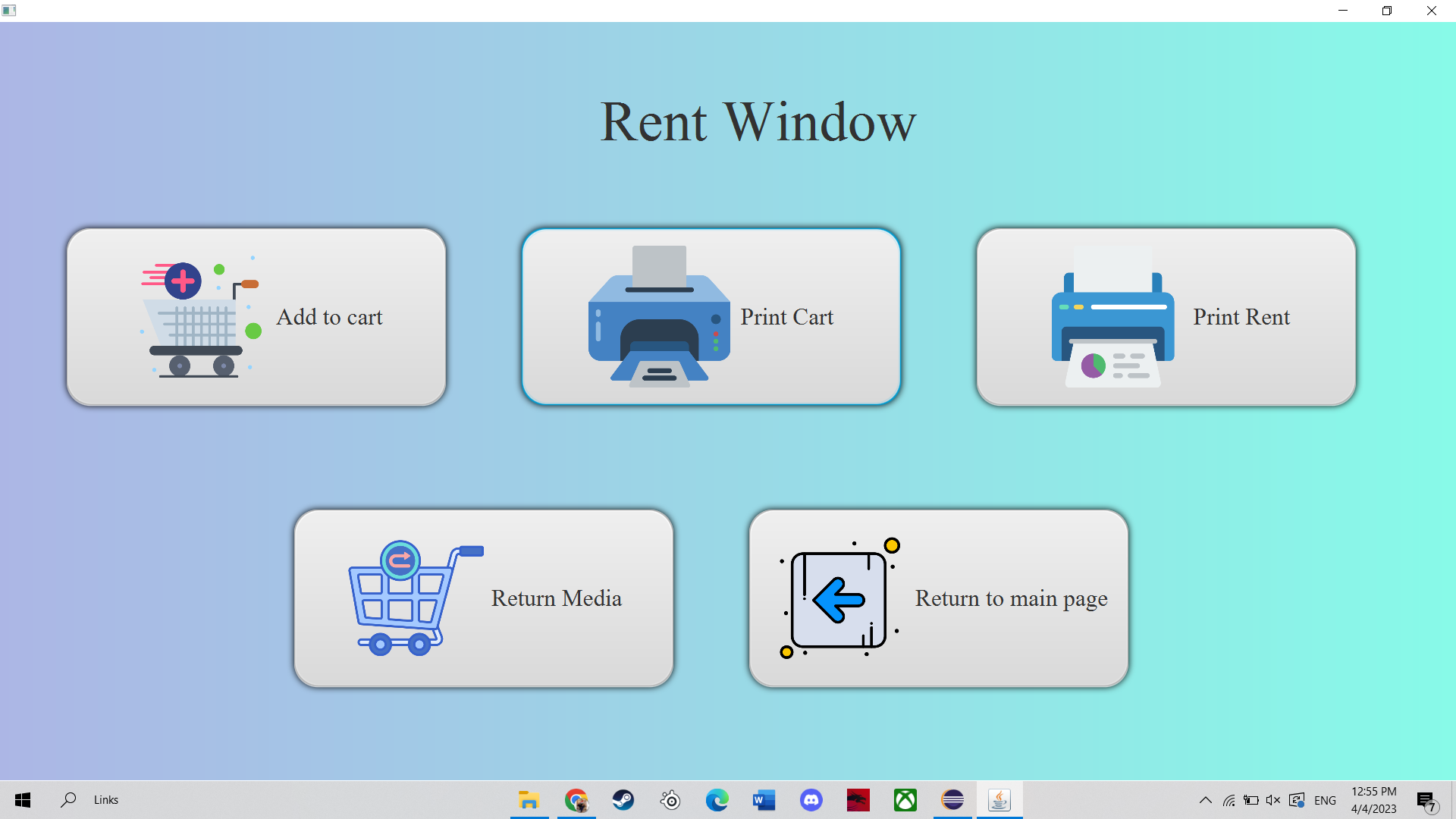The height and width of the screenshot is (819, 1456).
Task: Click the blue printer icon for Print Cart
Action: 658,317
